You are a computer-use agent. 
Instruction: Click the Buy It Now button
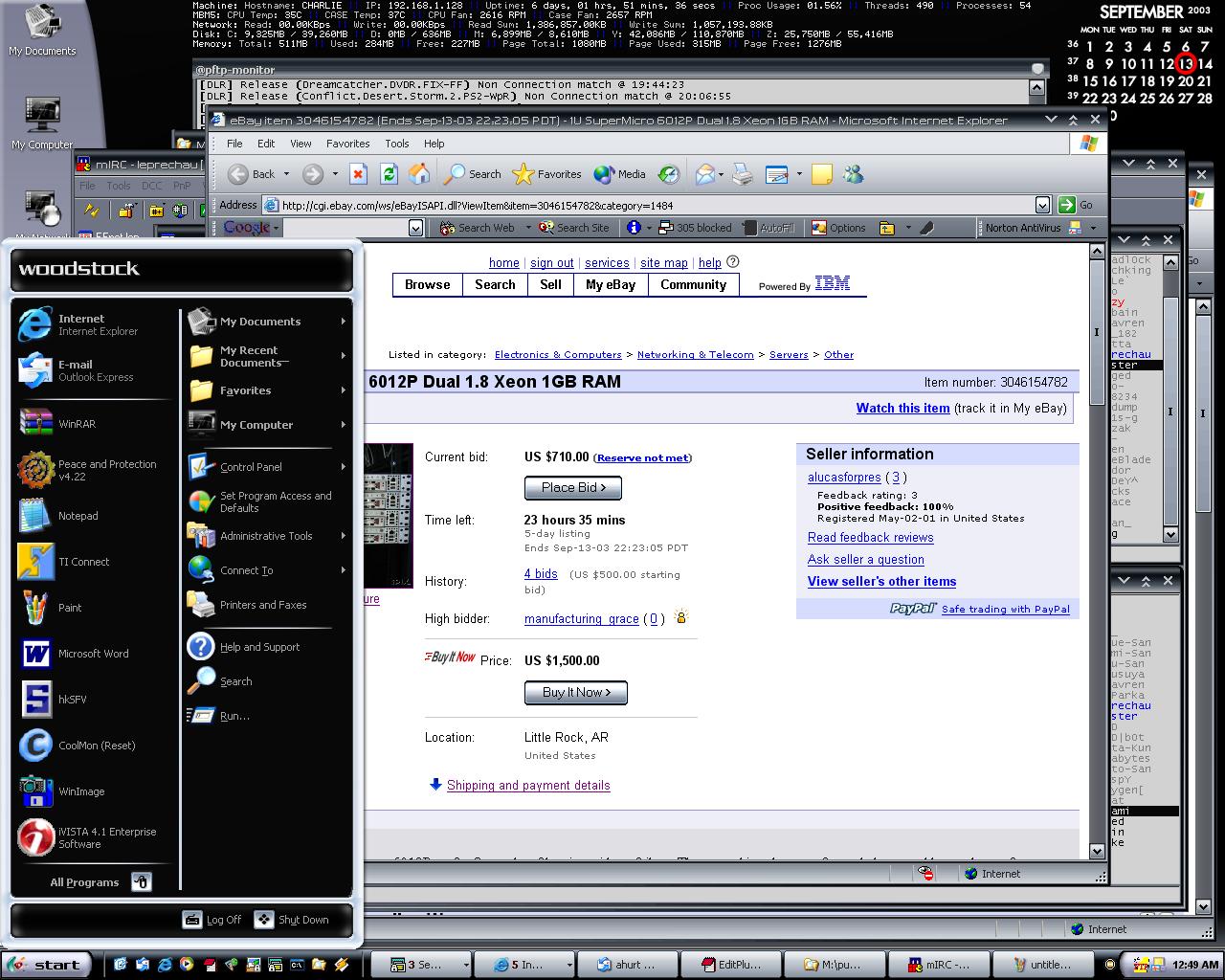click(575, 692)
